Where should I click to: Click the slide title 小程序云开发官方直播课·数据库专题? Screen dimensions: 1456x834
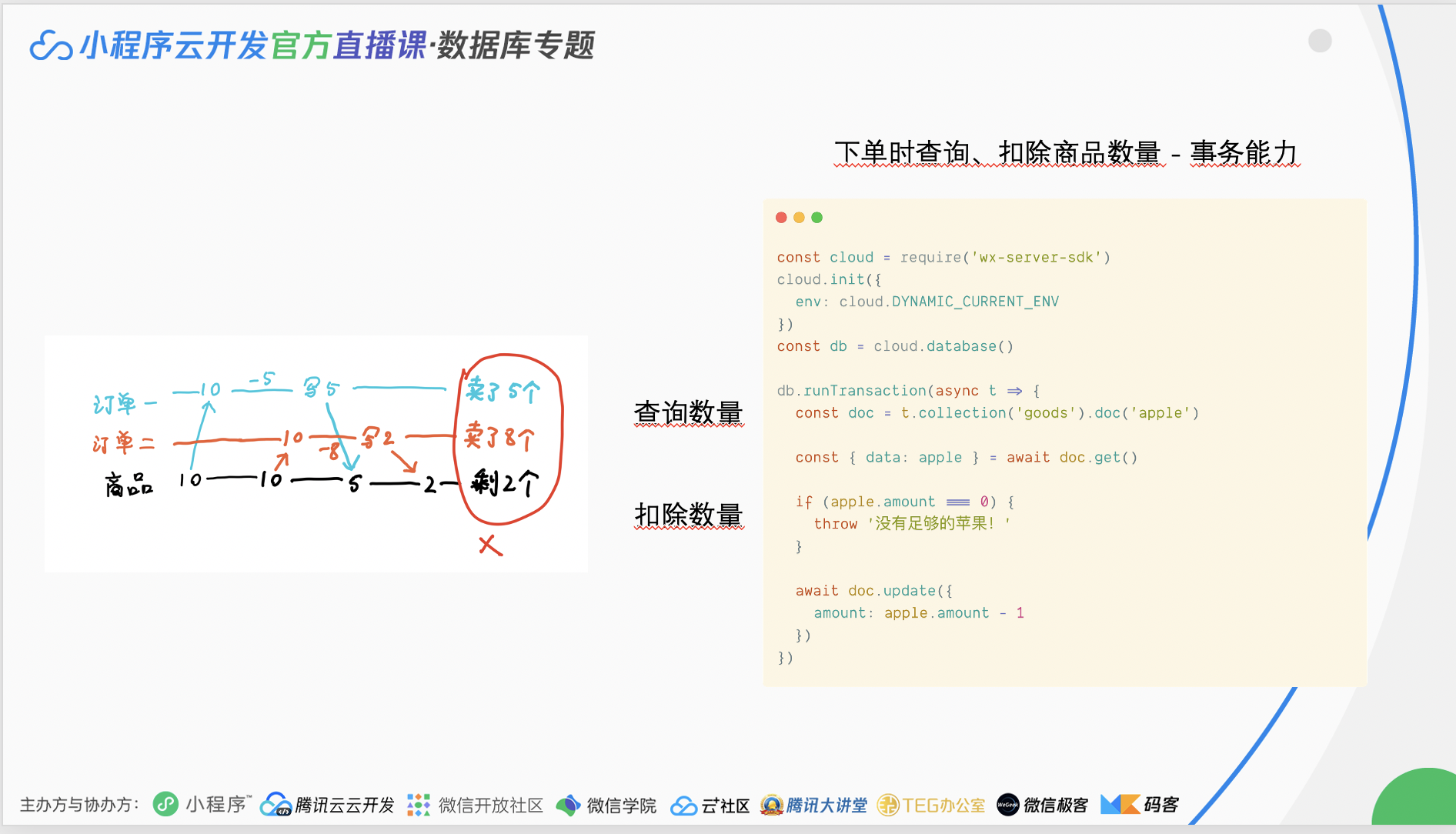click(337, 45)
